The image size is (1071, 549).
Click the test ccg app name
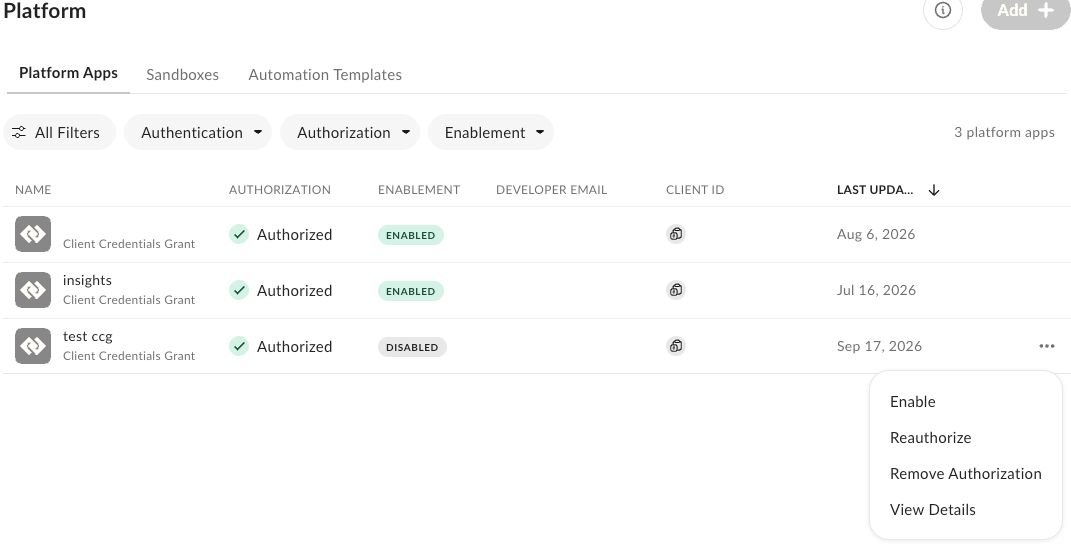coord(87,337)
